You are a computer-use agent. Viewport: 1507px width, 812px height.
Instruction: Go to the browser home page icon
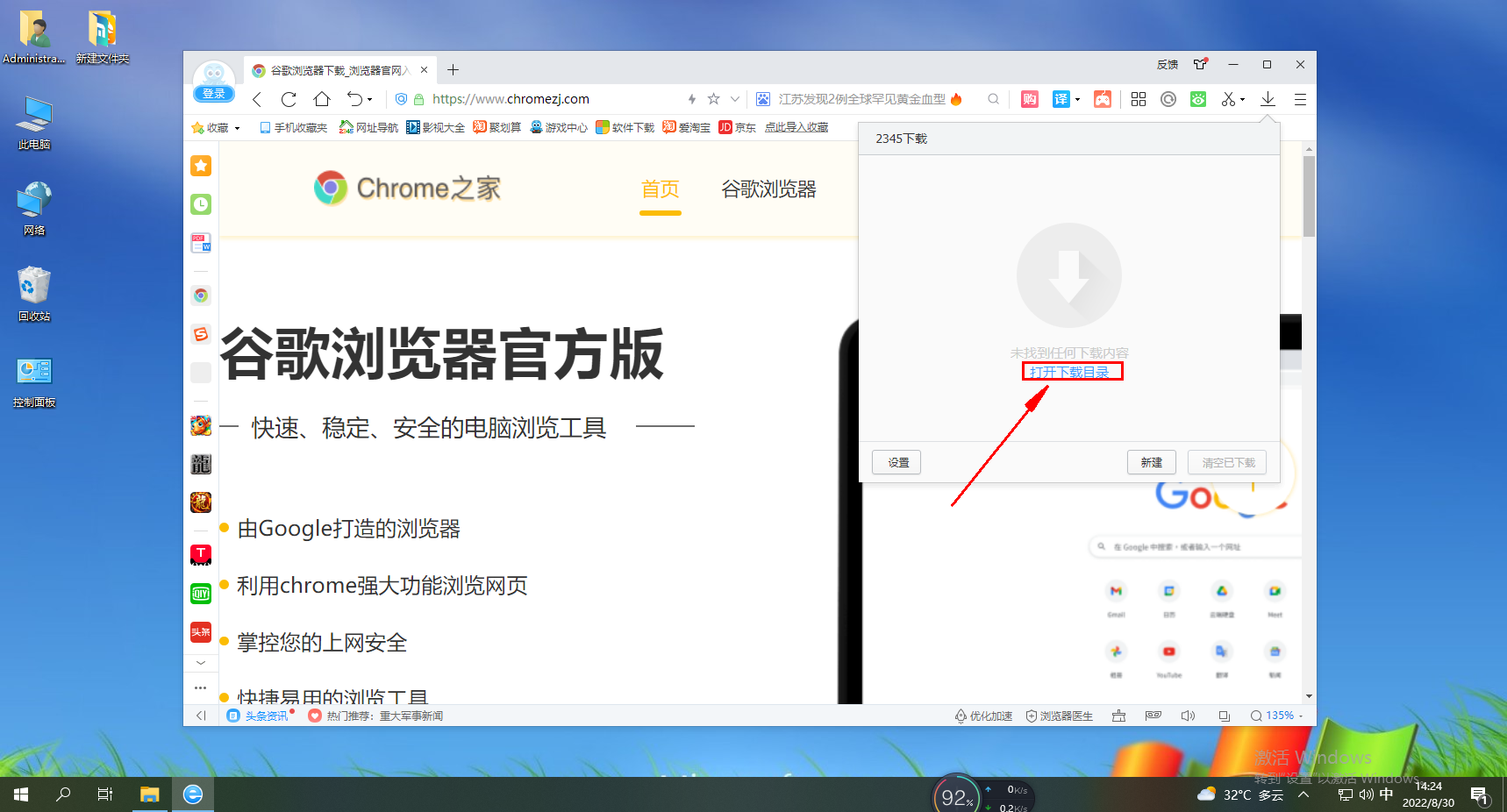pos(322,99)
